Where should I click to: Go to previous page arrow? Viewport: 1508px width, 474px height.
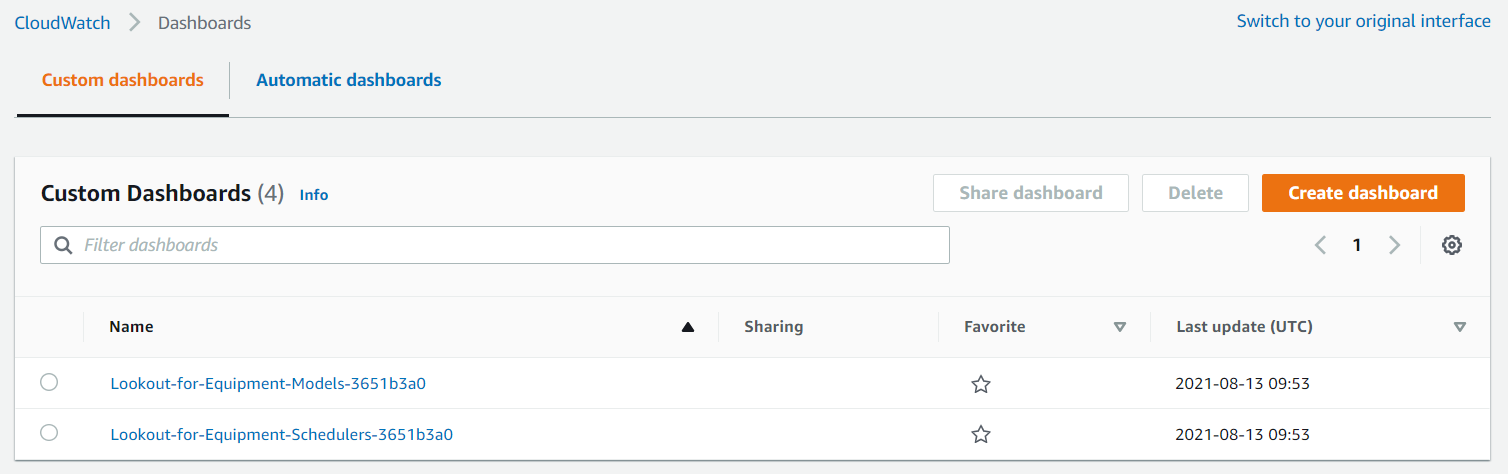pos(1320,245)
